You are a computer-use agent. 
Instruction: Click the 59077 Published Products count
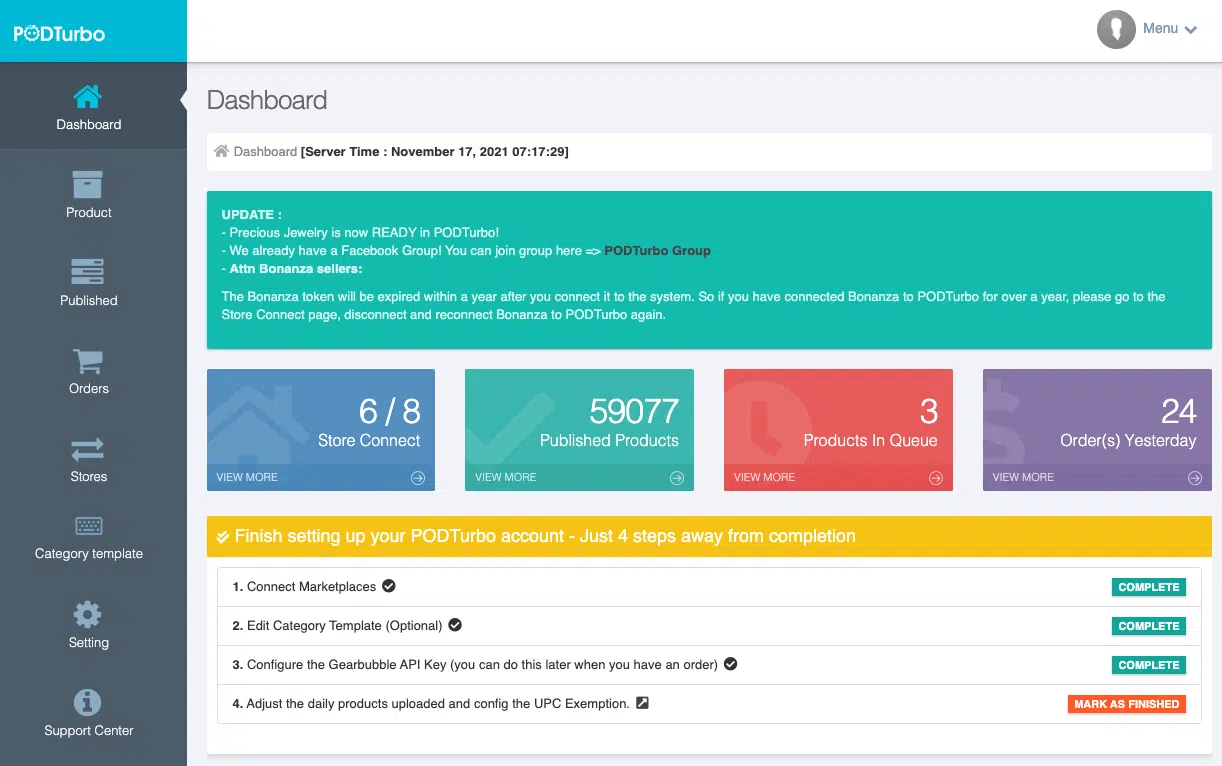point(634,411)
